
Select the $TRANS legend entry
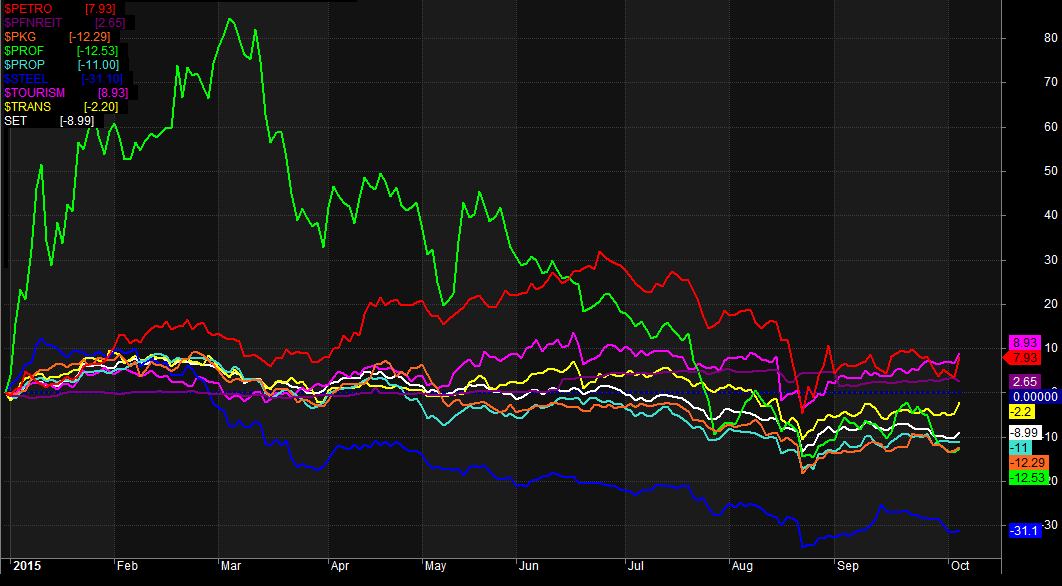click(x=28, y=107)
